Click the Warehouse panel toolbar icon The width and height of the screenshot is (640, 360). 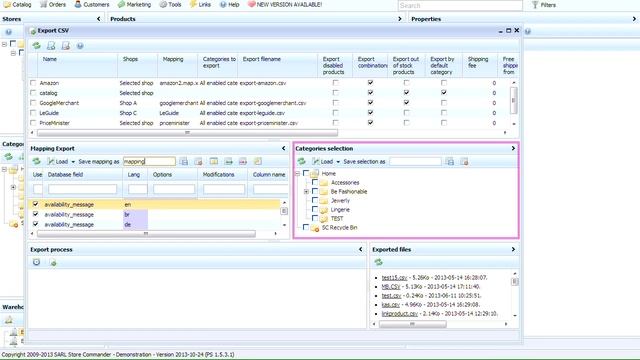click(9, 320)
